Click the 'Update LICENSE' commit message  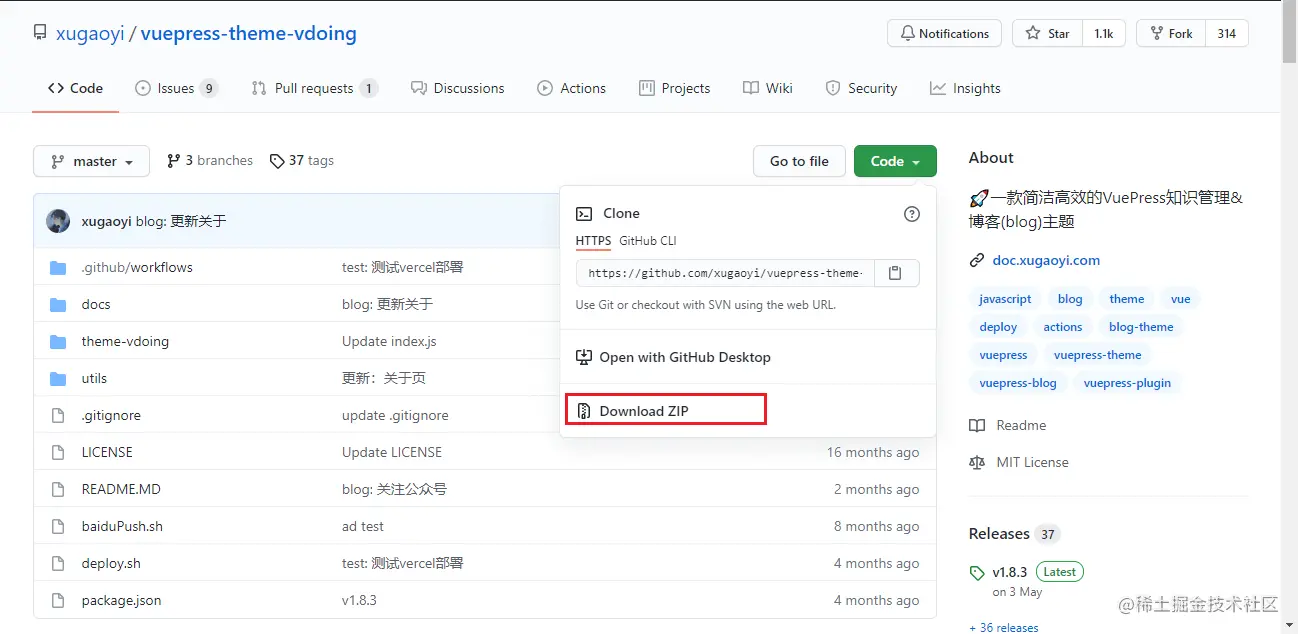(392, 452)
